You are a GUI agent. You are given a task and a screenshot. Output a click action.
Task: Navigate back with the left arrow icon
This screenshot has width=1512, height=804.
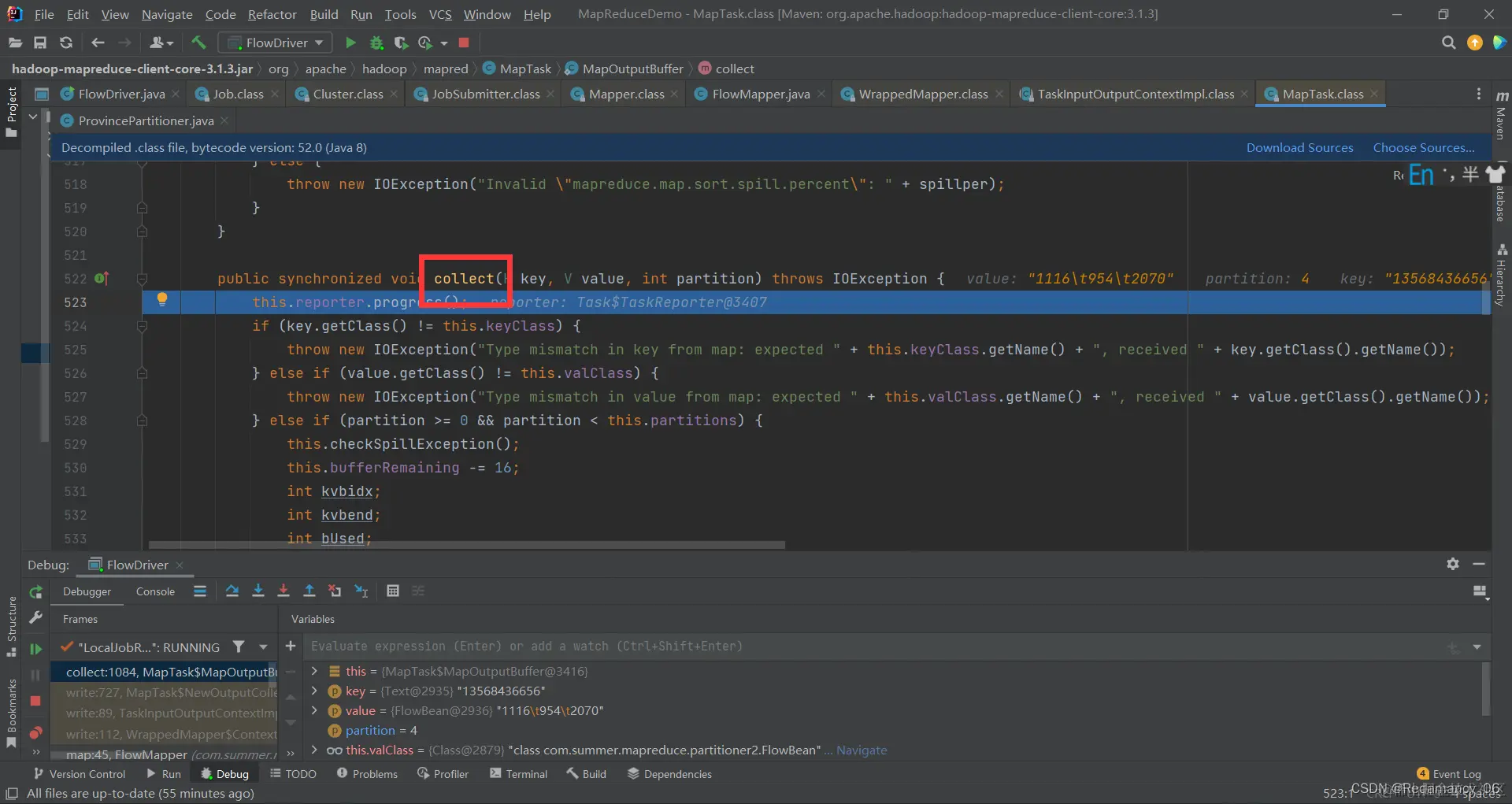(98, 43)
